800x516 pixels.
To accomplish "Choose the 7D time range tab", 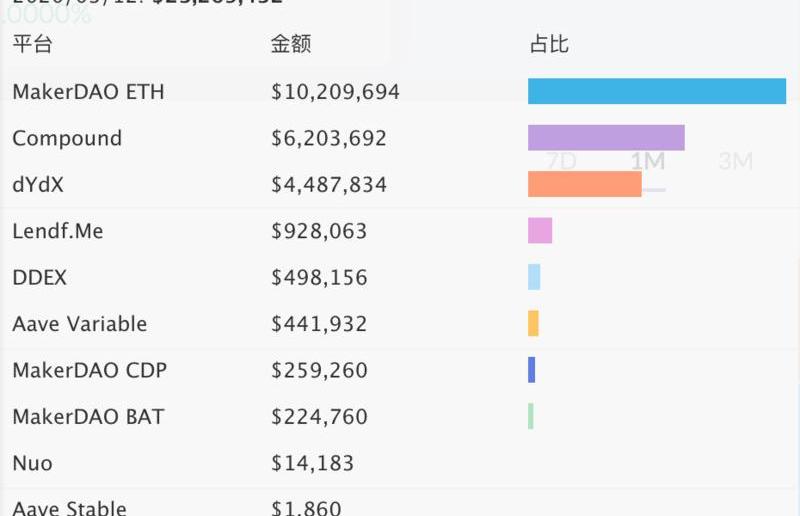I will point(561,161).
